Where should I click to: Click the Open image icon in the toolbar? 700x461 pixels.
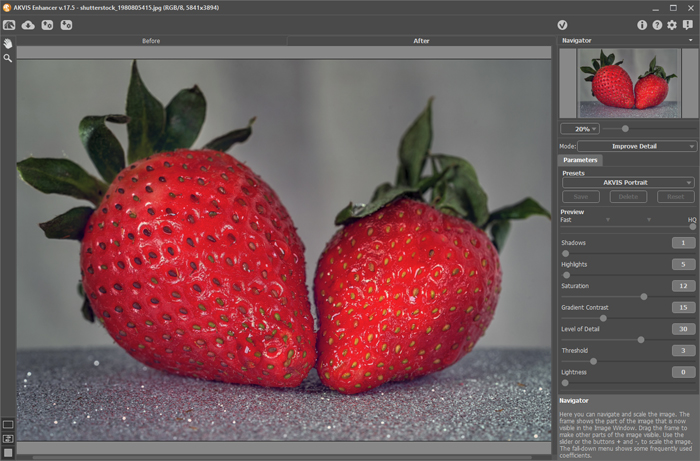pyautogui.click(x=8, y=24)
